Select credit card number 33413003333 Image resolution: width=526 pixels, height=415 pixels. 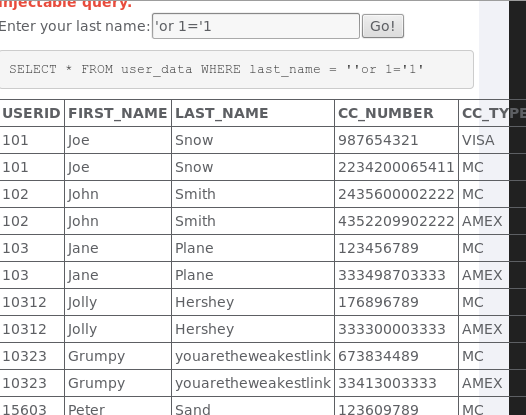point(387,383)
